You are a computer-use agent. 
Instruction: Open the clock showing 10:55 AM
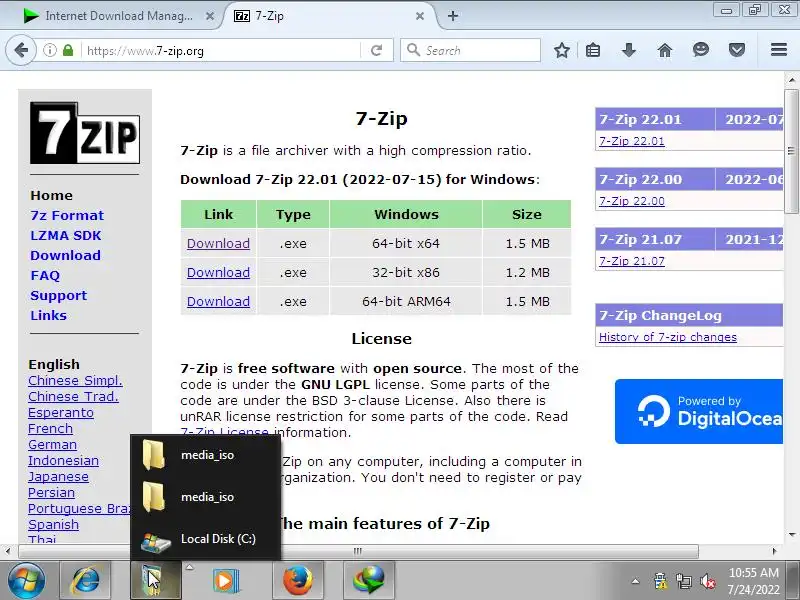tap(754, 581)
